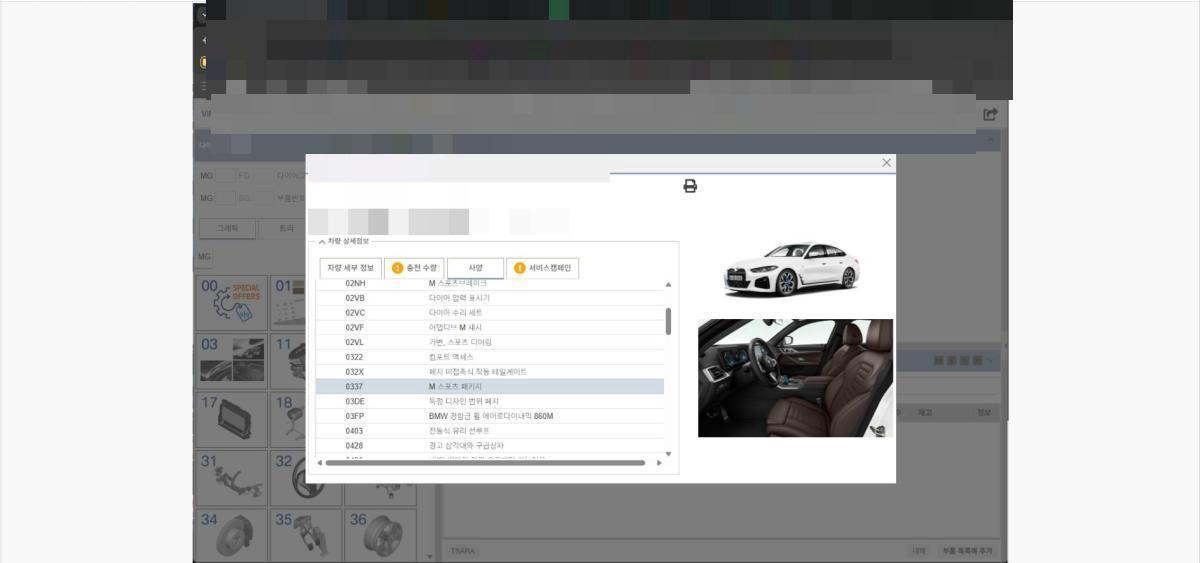The width and height of the screenshot is (1200, 563).
Task: Collapse the 차량 상세정보 section
Action: [322, 241]
